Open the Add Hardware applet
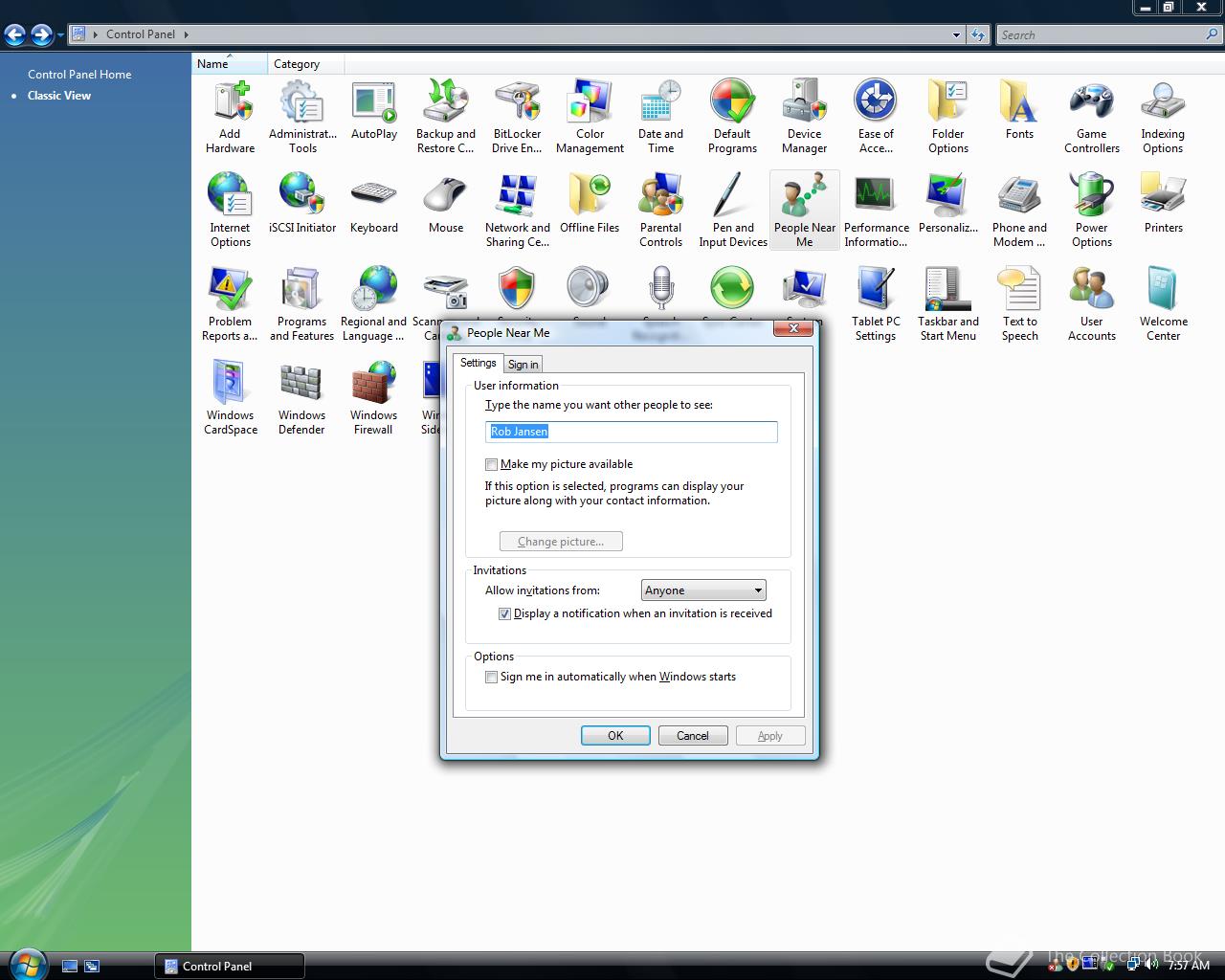The width and height of the screenshot is (1225, 980). [x=230, y=117]
